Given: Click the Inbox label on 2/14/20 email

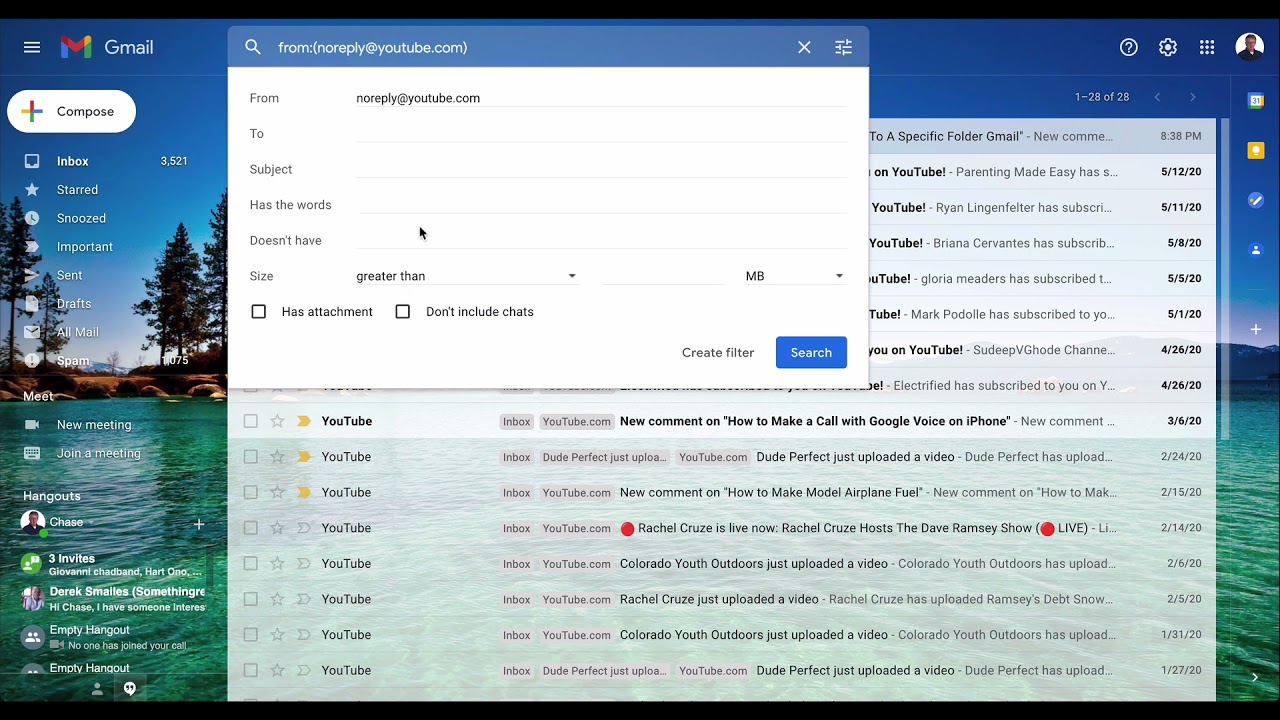Looking at the screenshot, I should pos(517,528).
